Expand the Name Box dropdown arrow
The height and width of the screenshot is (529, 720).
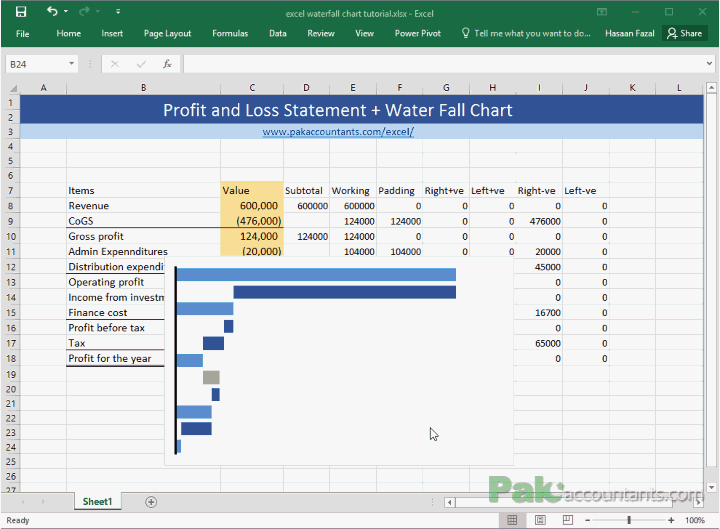click(x=72, y=64)
